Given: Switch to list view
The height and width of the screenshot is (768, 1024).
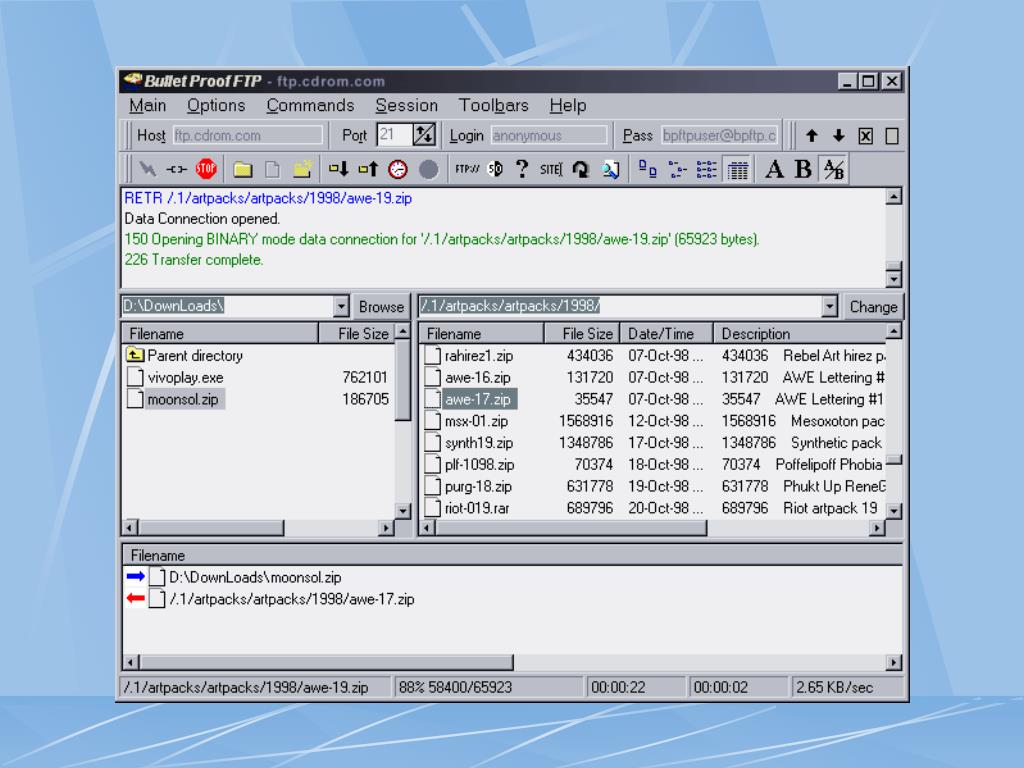Looking at the screenshot, I should click(x=707, y=170).
